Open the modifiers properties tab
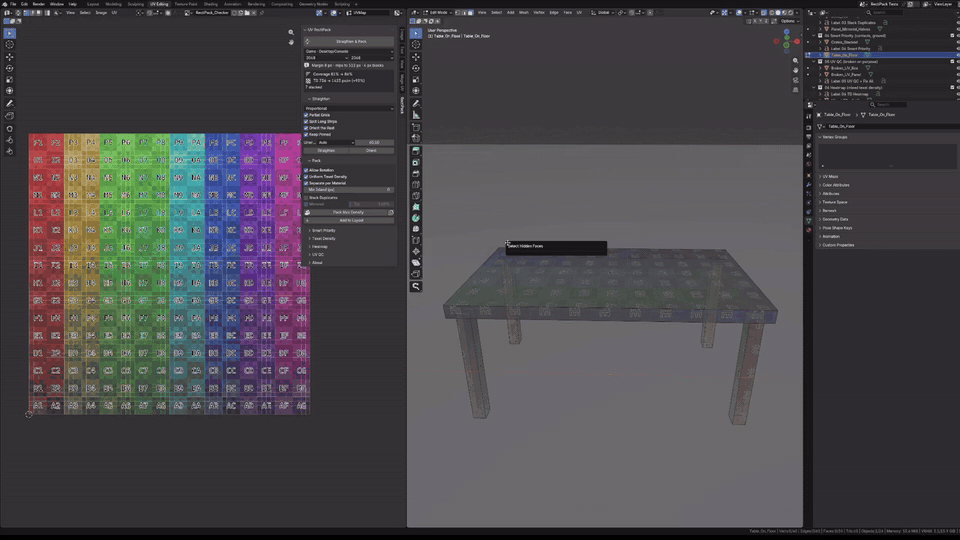The width and height of the screenshot is (960, 540). tap(809, 184)
